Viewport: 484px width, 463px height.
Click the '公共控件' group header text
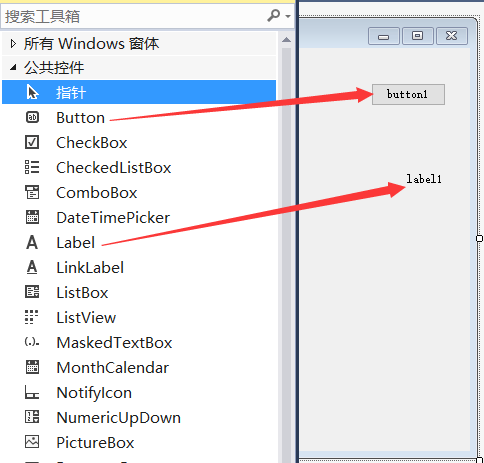[x=54, y=68]
